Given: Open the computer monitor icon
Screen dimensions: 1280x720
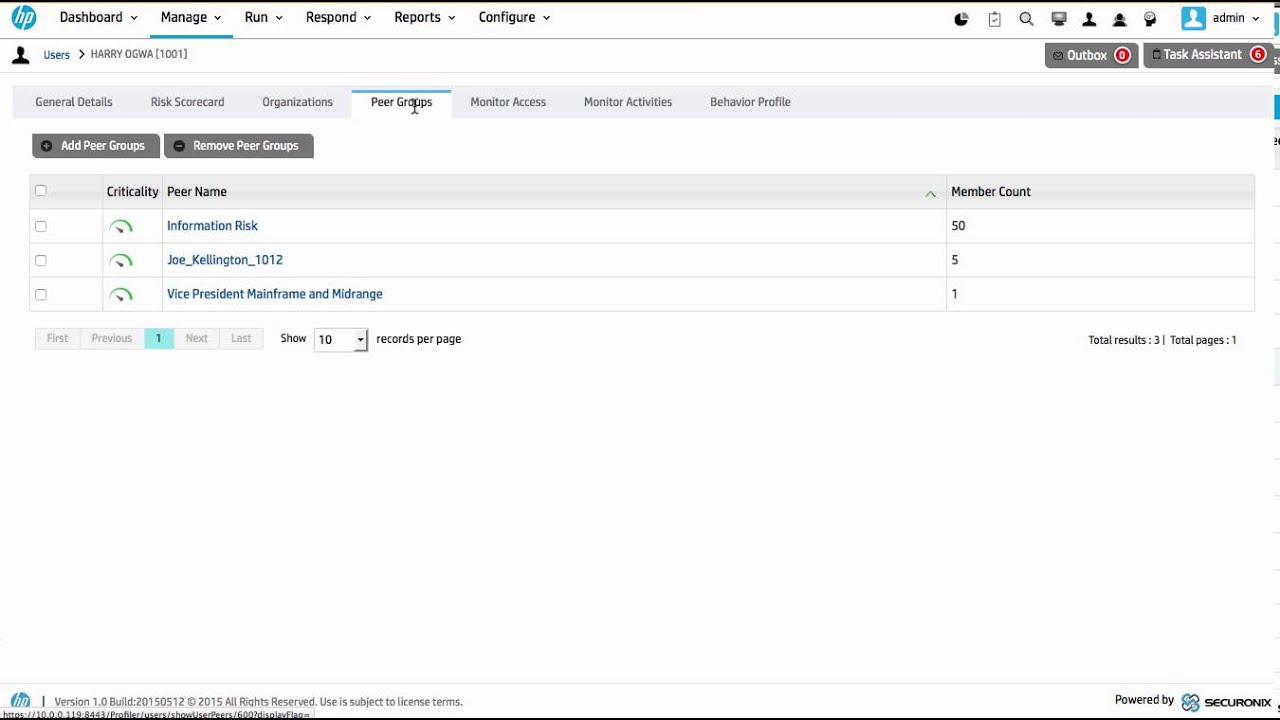Looking at the screenshot, I should tap(1059, 19).
